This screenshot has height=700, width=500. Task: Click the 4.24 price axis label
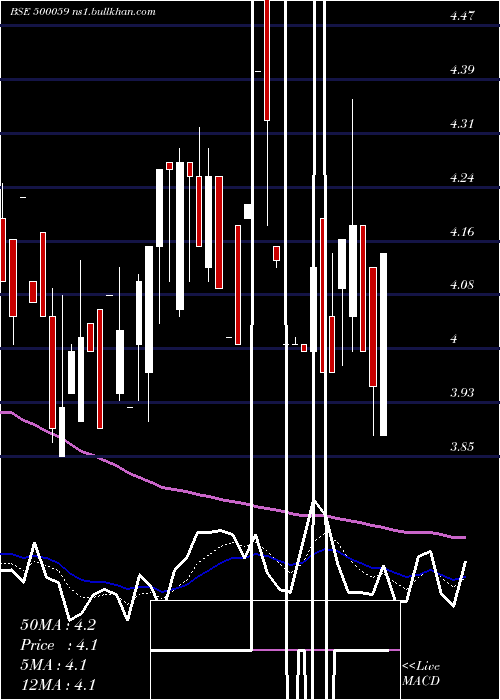pyautogui.click(x=462, y=178)
